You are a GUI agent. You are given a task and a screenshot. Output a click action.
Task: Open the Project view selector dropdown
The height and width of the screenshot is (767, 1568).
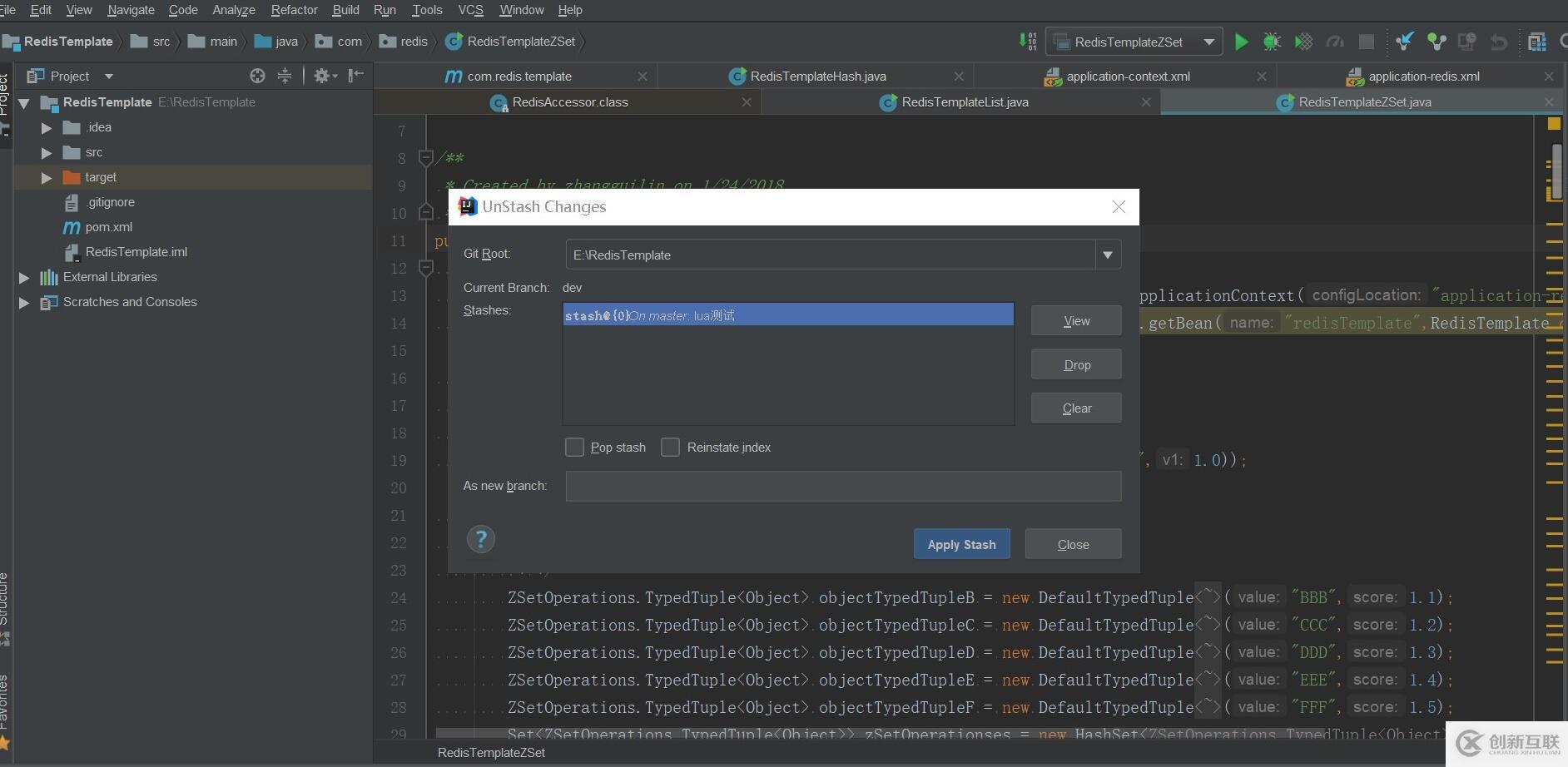click(x=109, y=76)
